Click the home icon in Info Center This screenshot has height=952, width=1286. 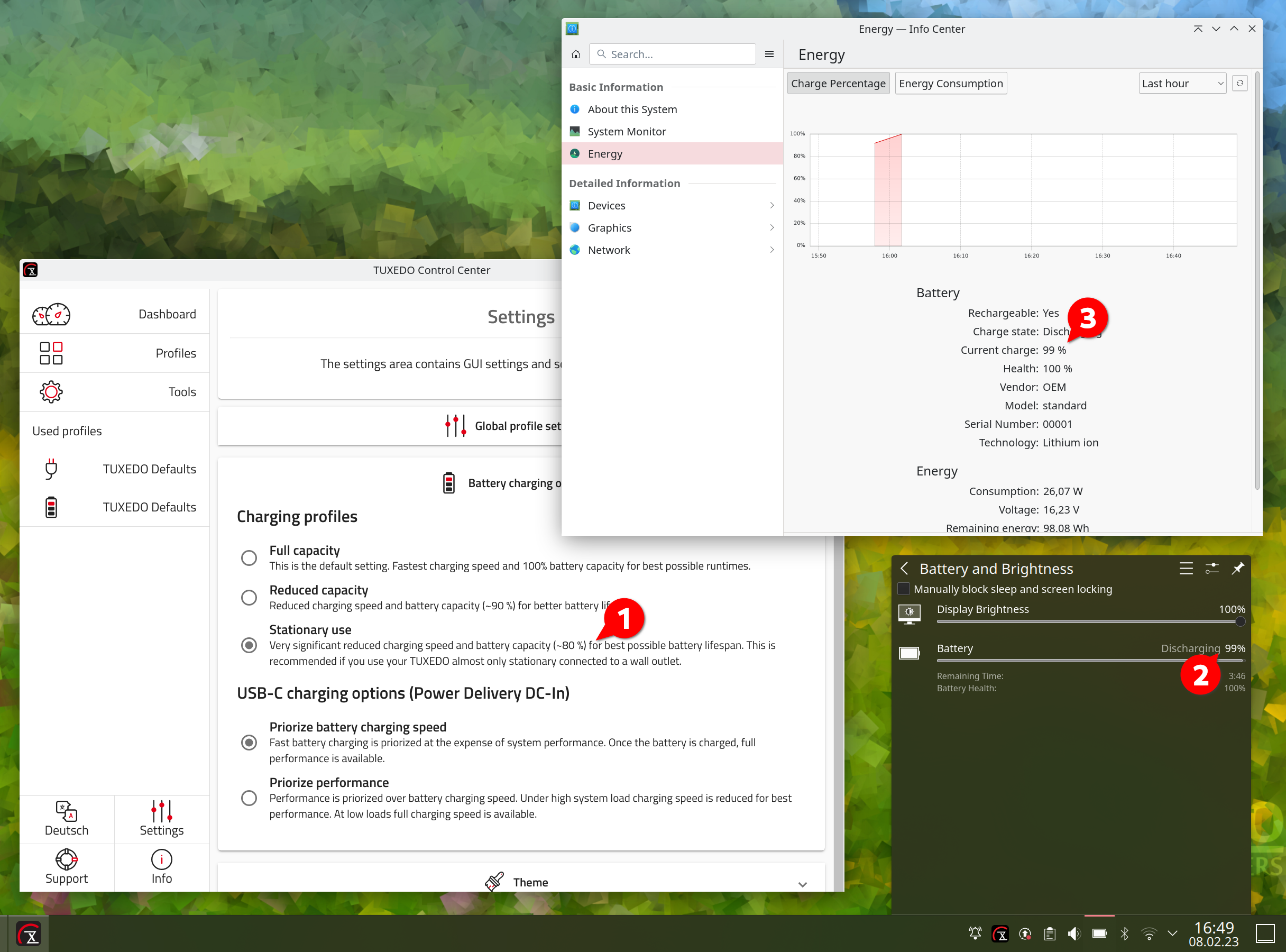tap(576, 54)
